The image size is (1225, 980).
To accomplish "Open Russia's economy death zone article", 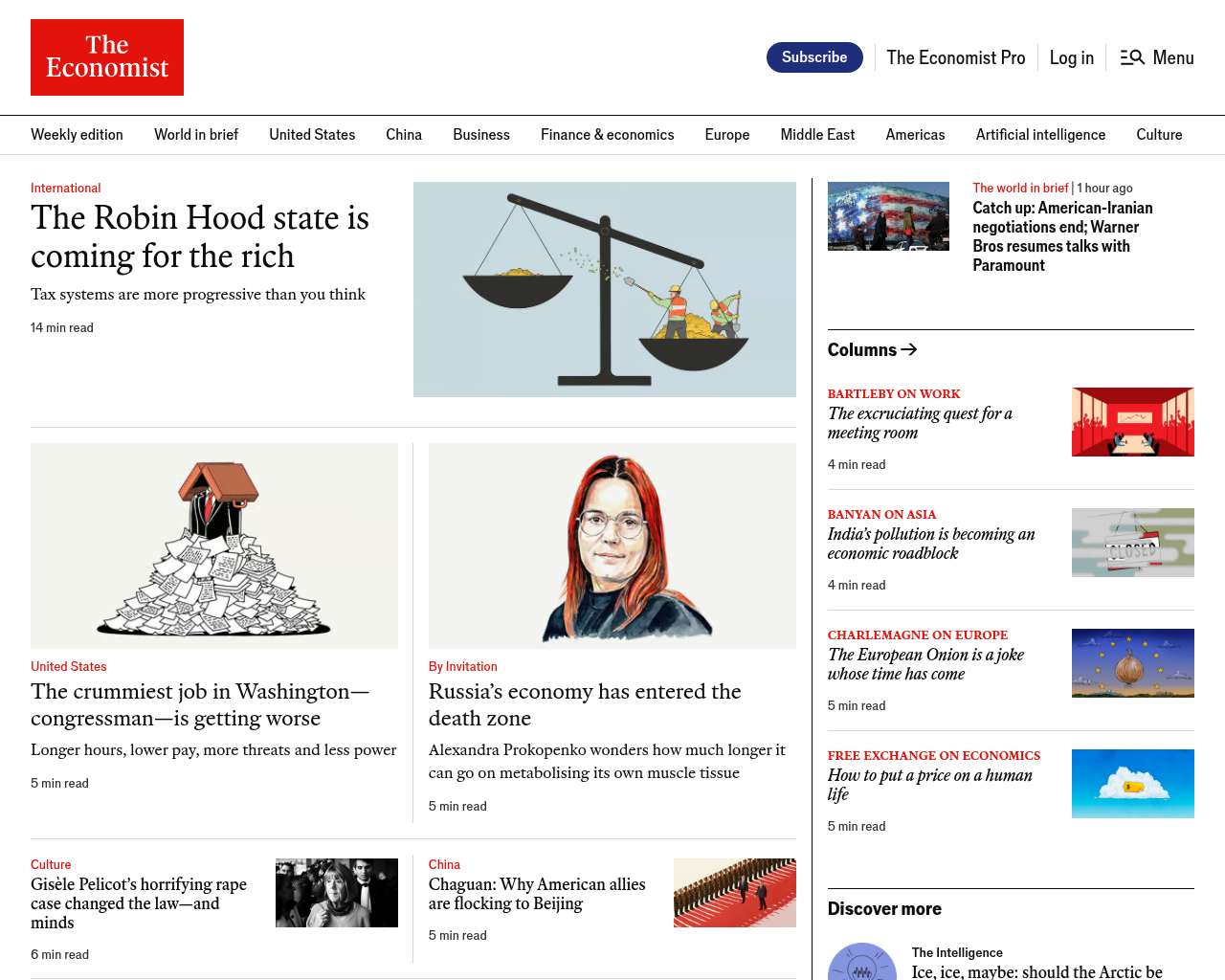I will [x=585, y=704].
